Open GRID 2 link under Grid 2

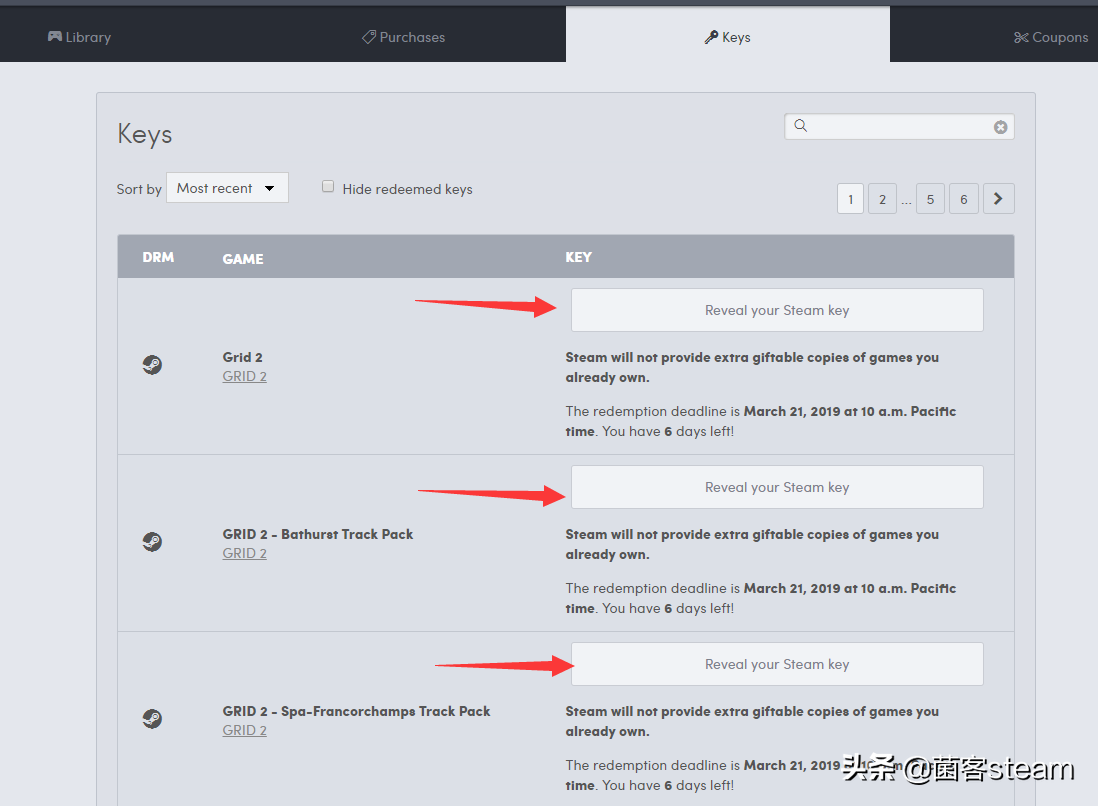pos(244,377)
